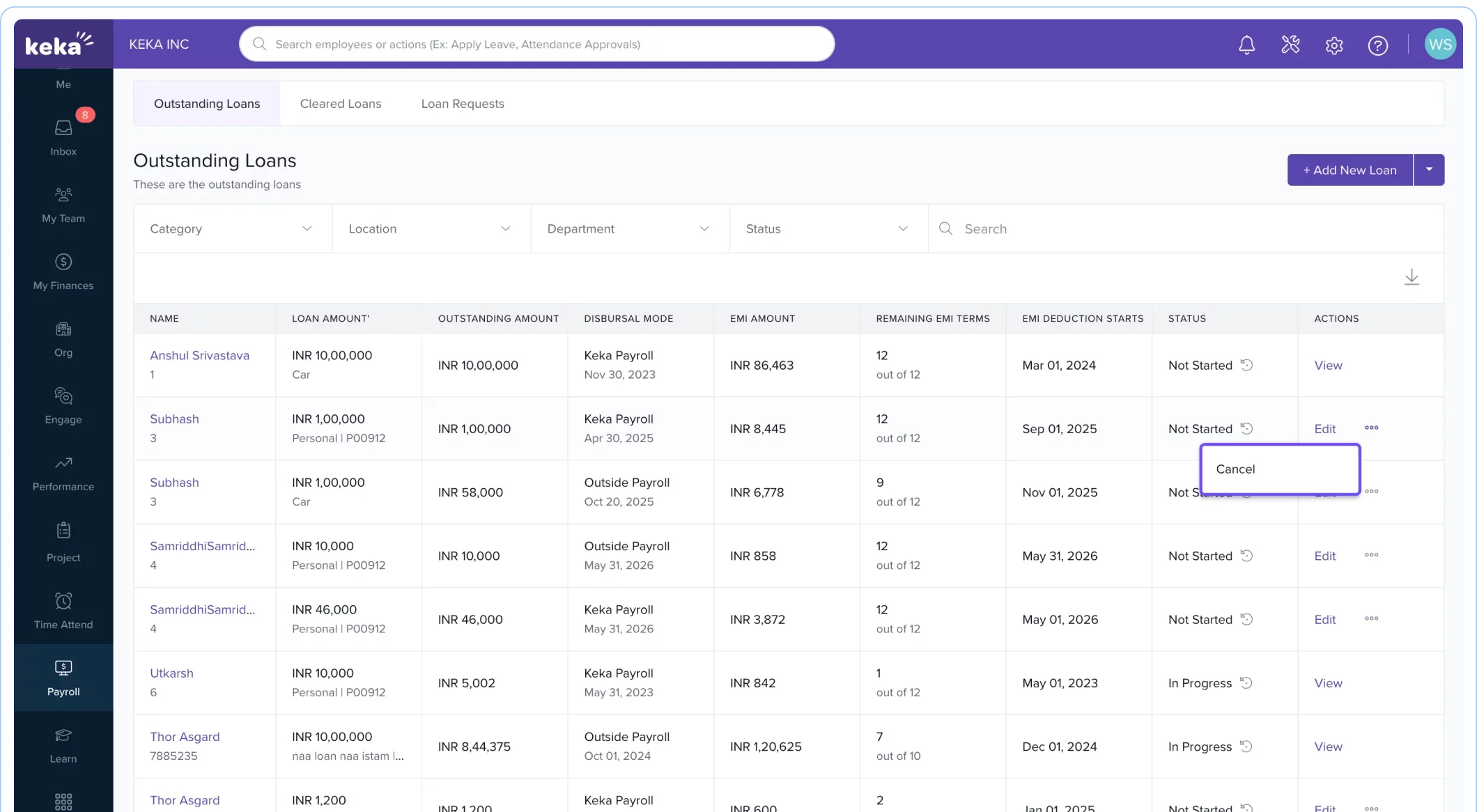
Task: View status history icon for Utkarsh loan
Action: [1246, 683]
